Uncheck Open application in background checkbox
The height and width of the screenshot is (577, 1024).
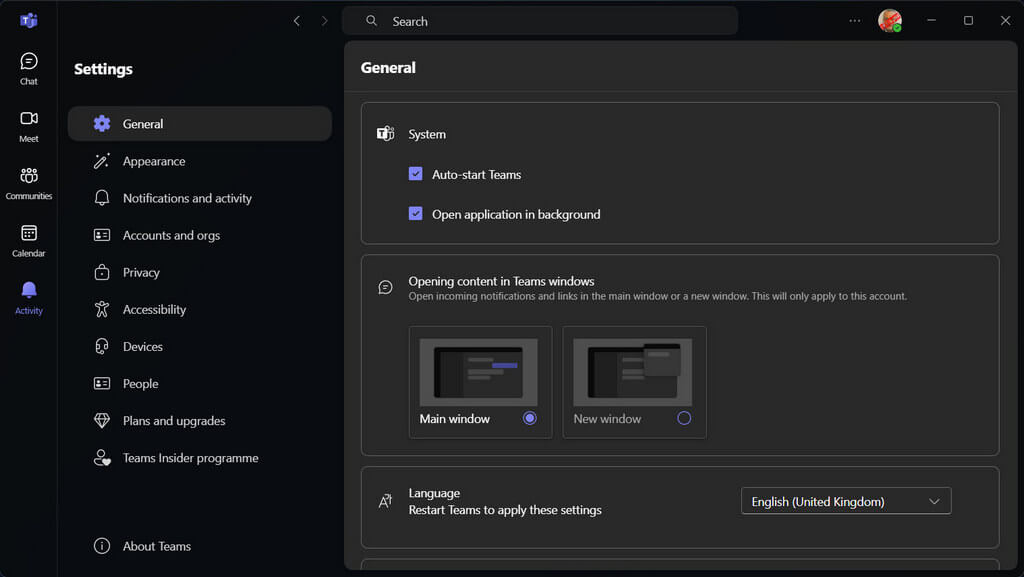tap(415, 213)
